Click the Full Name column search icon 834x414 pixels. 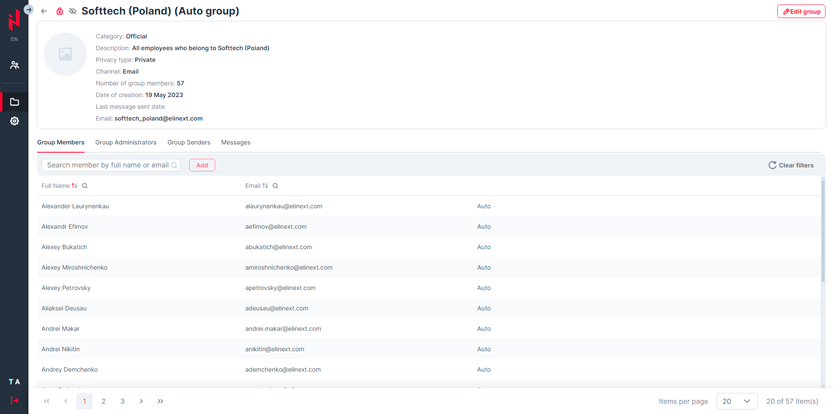[85, 186]
